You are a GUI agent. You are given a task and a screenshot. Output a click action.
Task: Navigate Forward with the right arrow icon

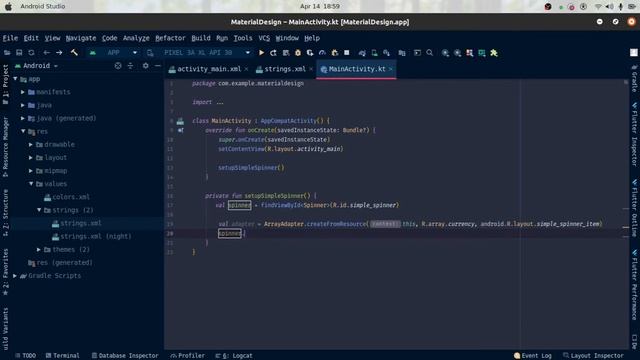click(x=59, y=53)
